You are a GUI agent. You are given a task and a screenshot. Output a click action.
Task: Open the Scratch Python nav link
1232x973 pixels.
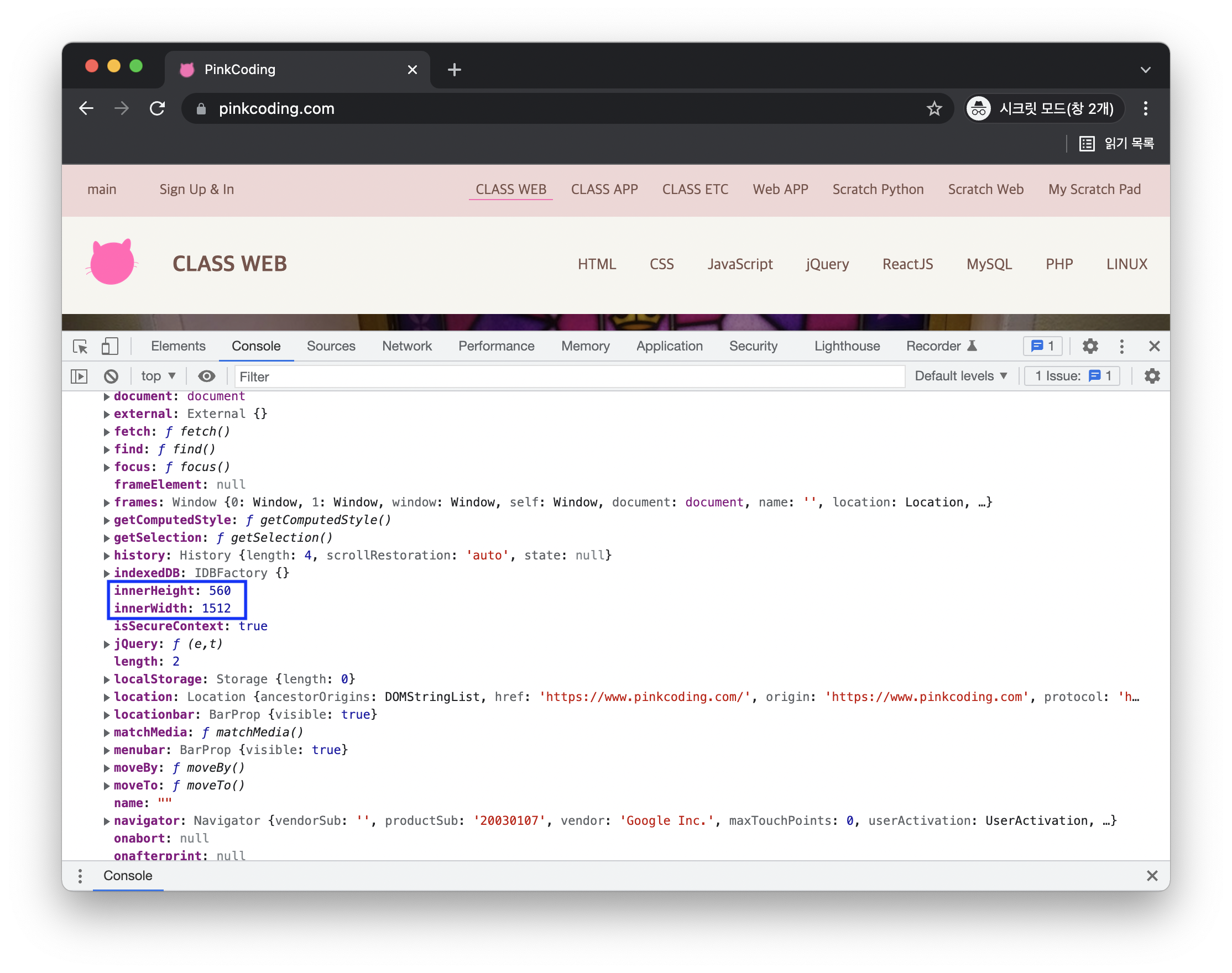click(x=878, y=189)
